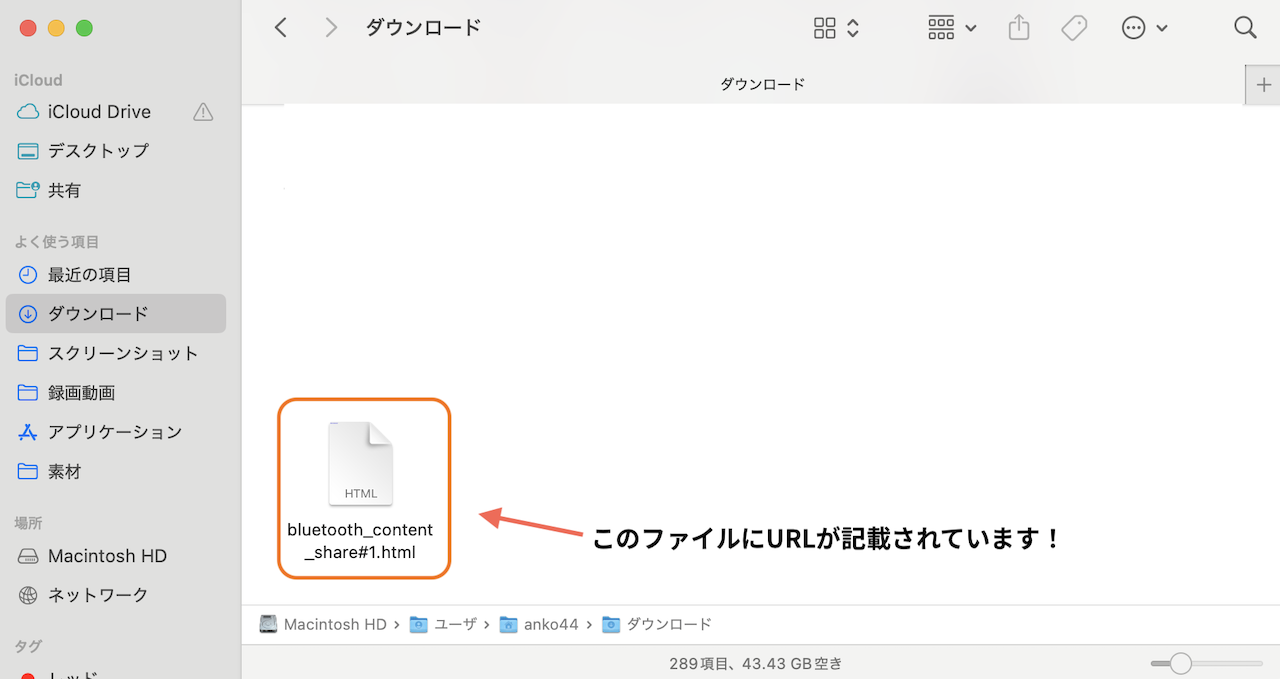1280x679 pixels.
Task: Open iCloud Drive in the sidebar
Action: (99, 112)
